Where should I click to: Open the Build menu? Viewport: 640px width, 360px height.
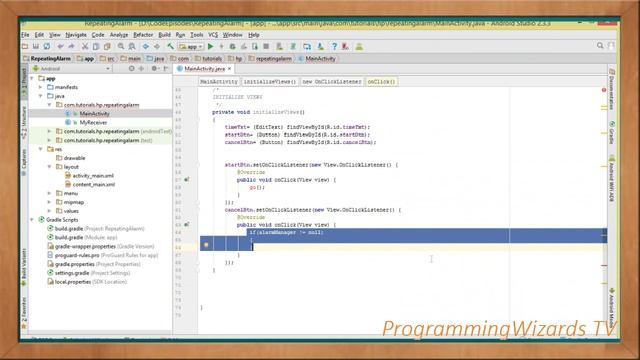click(x=164, y=35)
